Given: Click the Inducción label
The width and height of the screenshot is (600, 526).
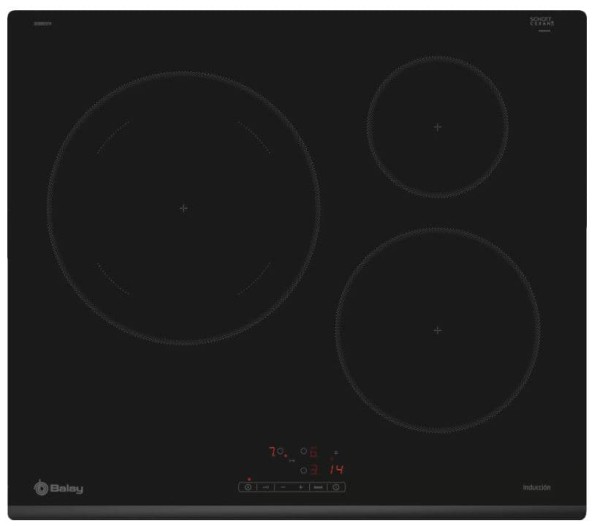Looking at the screenshot, I should [536, 488].
